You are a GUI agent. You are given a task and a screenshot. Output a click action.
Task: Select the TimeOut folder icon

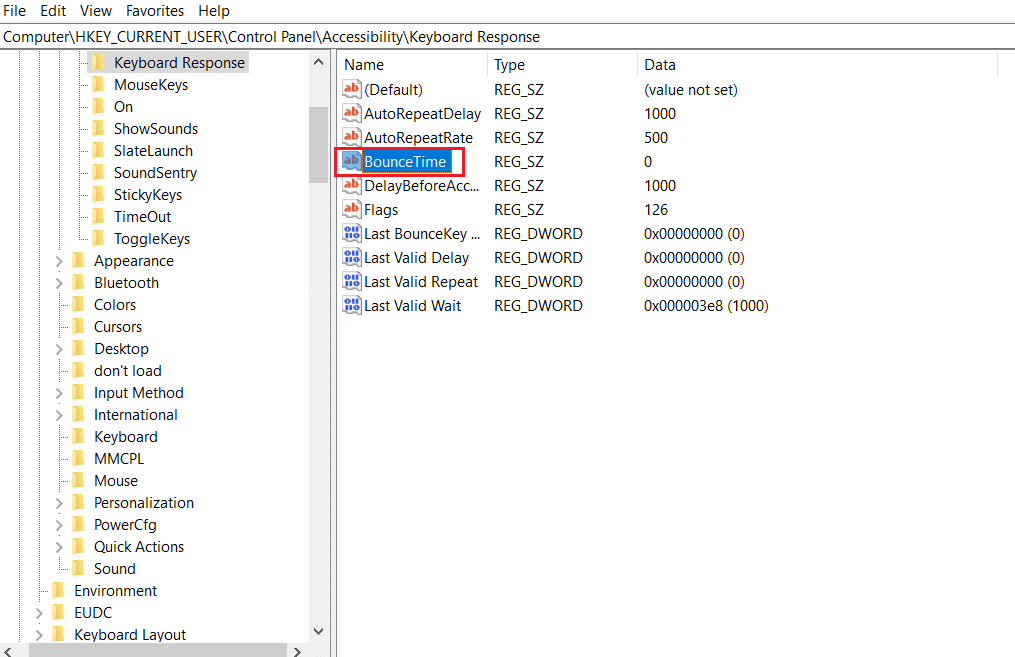pos(98,216)
